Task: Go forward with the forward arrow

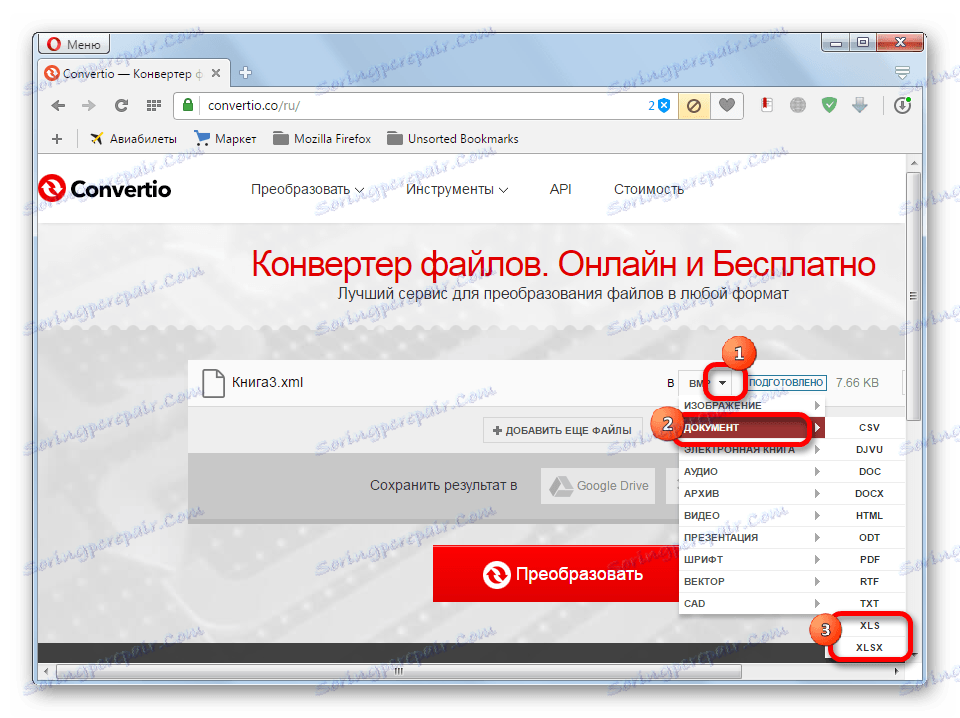Action: point(89,105)
